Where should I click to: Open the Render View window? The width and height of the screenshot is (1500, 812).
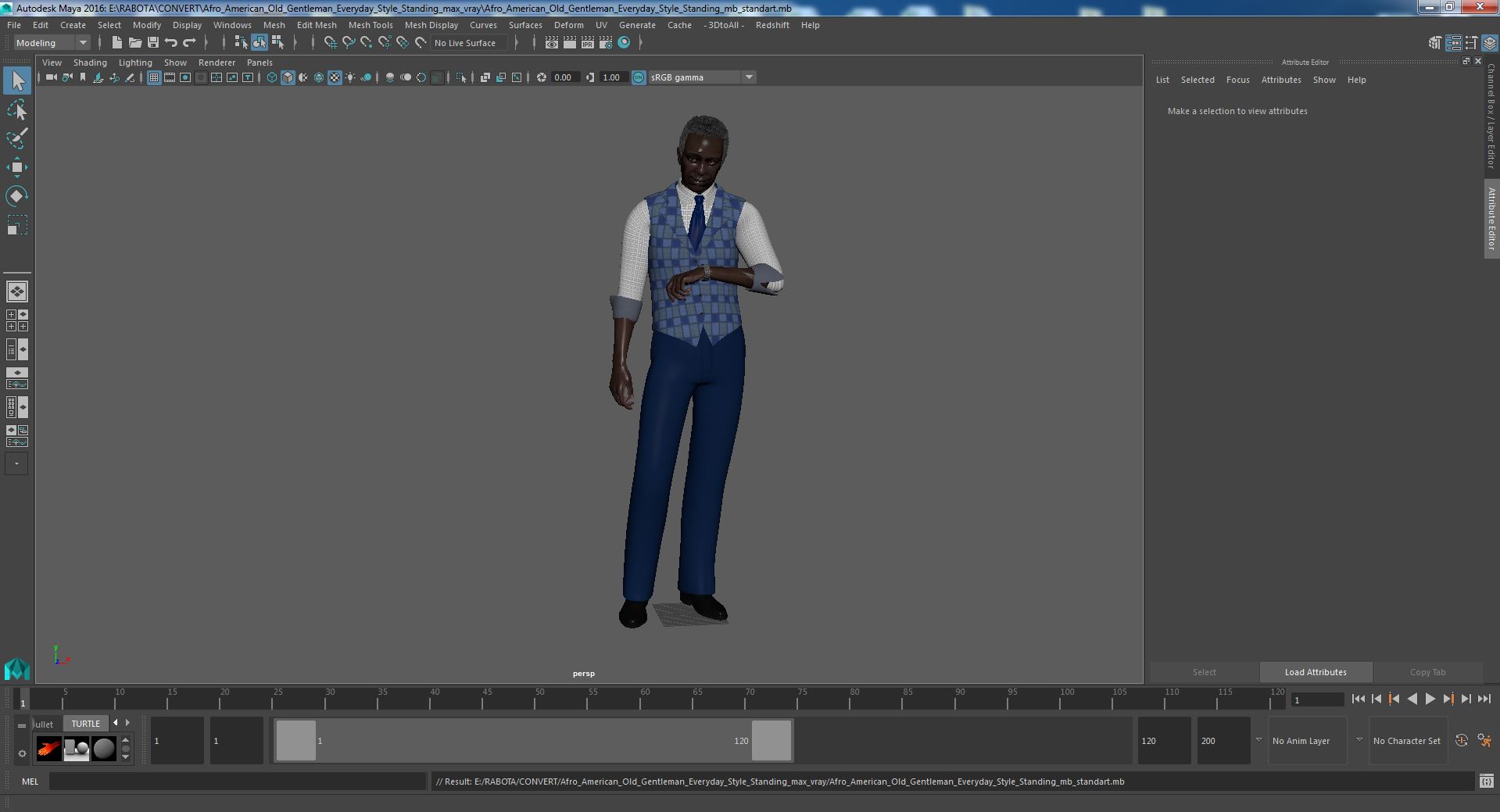click(x=551, y=43)
